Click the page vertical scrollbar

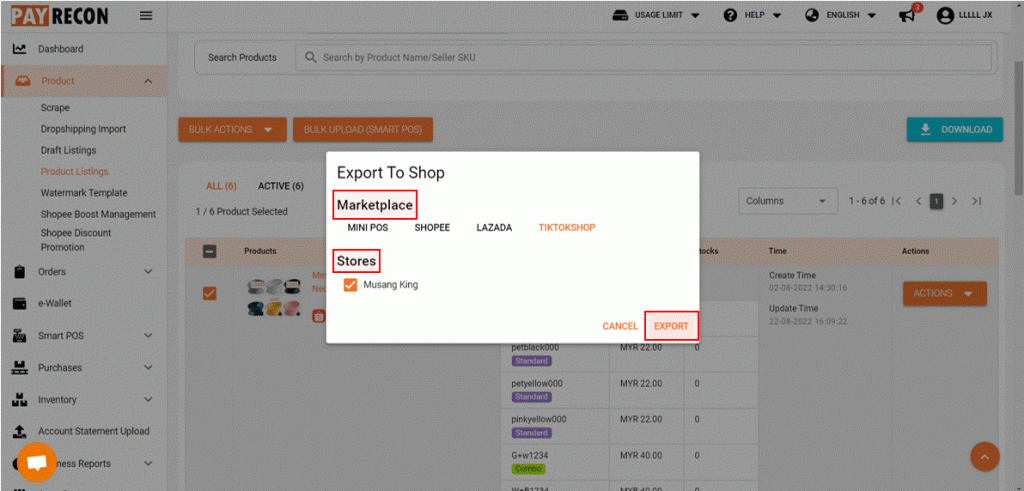(x=1018, y=131)
